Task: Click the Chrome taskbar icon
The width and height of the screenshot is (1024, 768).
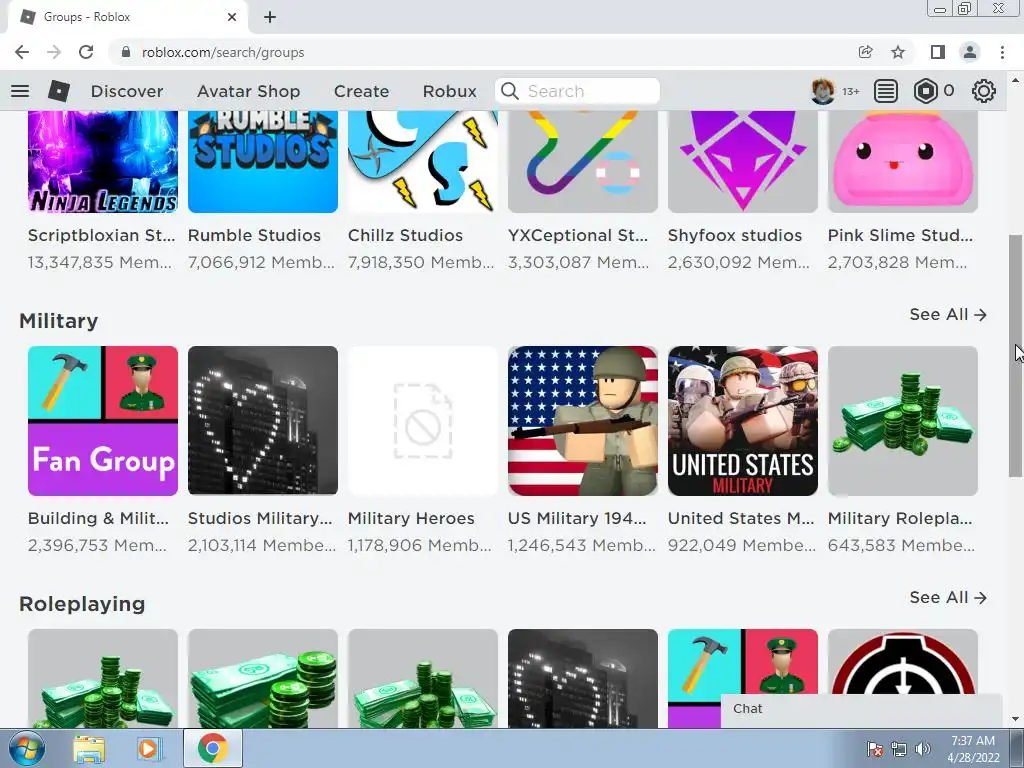Action: (x=212, y=748)
